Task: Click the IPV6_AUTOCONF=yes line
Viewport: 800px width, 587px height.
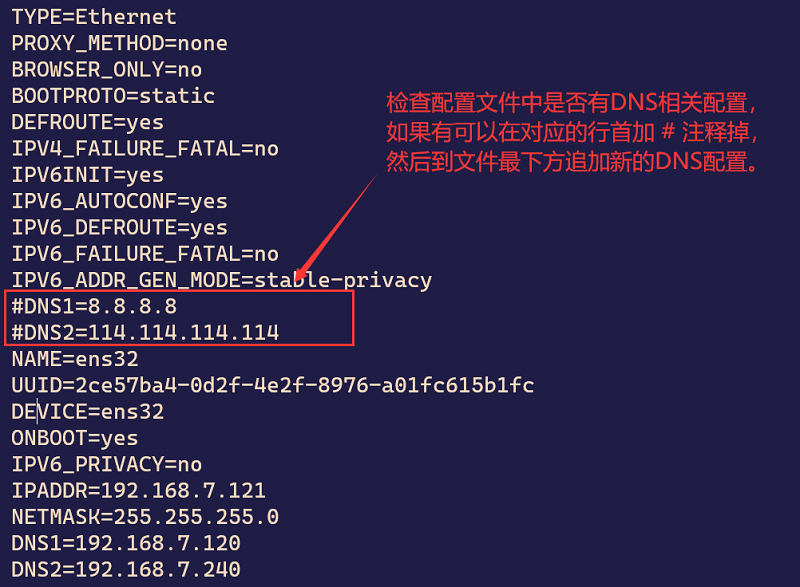Action: tap(119, 201)
